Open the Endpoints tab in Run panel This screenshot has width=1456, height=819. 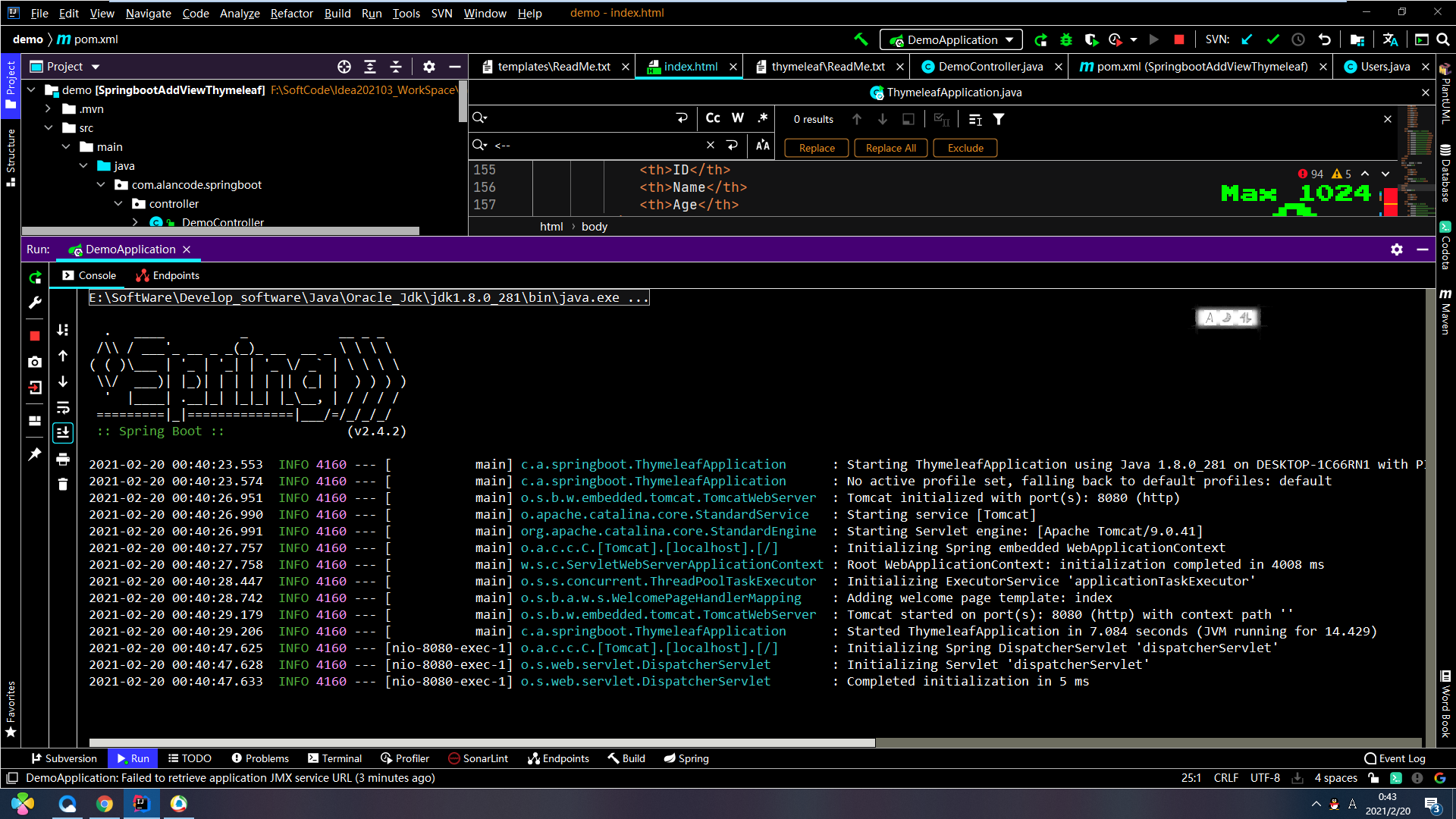(168, 275)
